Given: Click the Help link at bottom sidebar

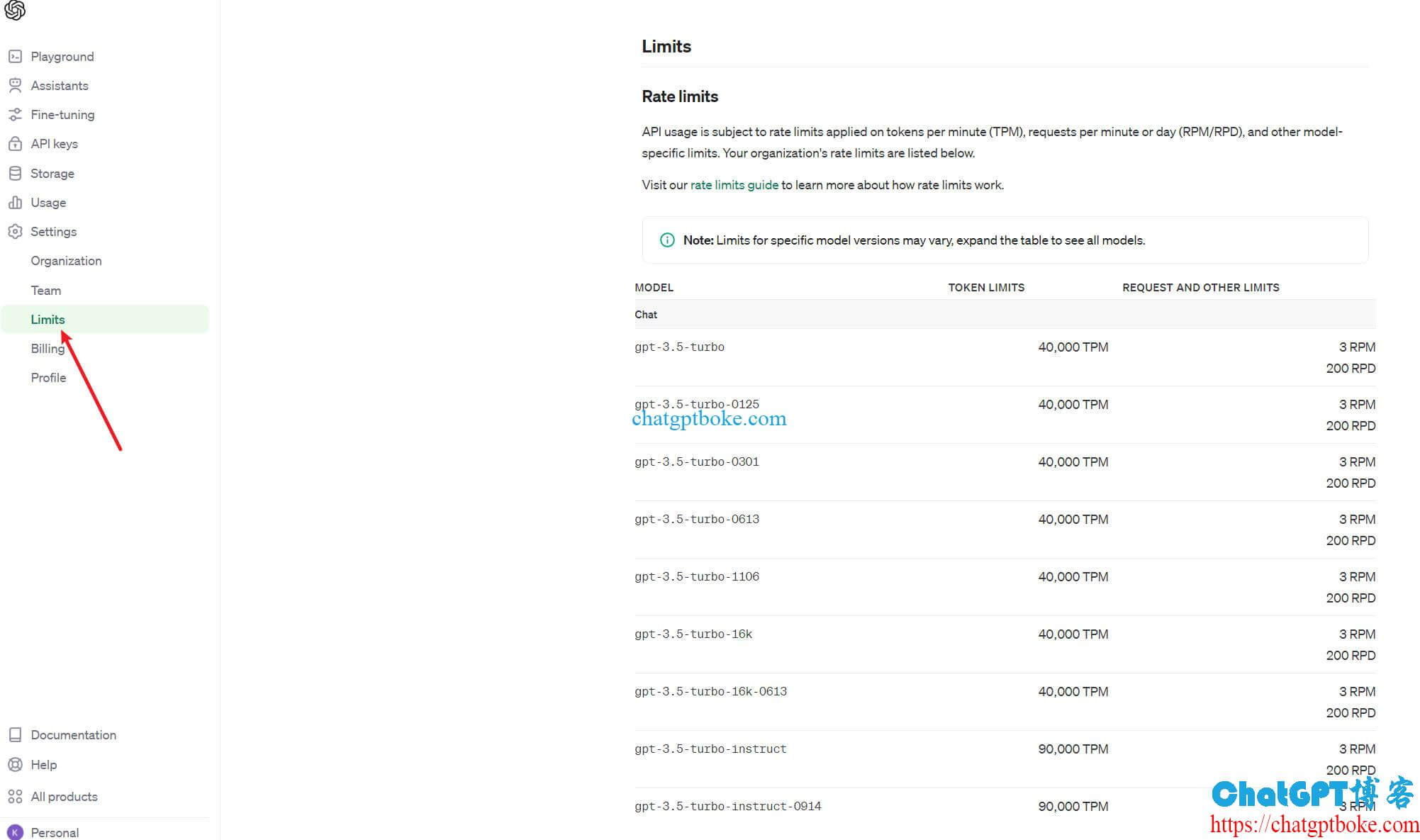Looking at the screenshot, I should 43,764.
